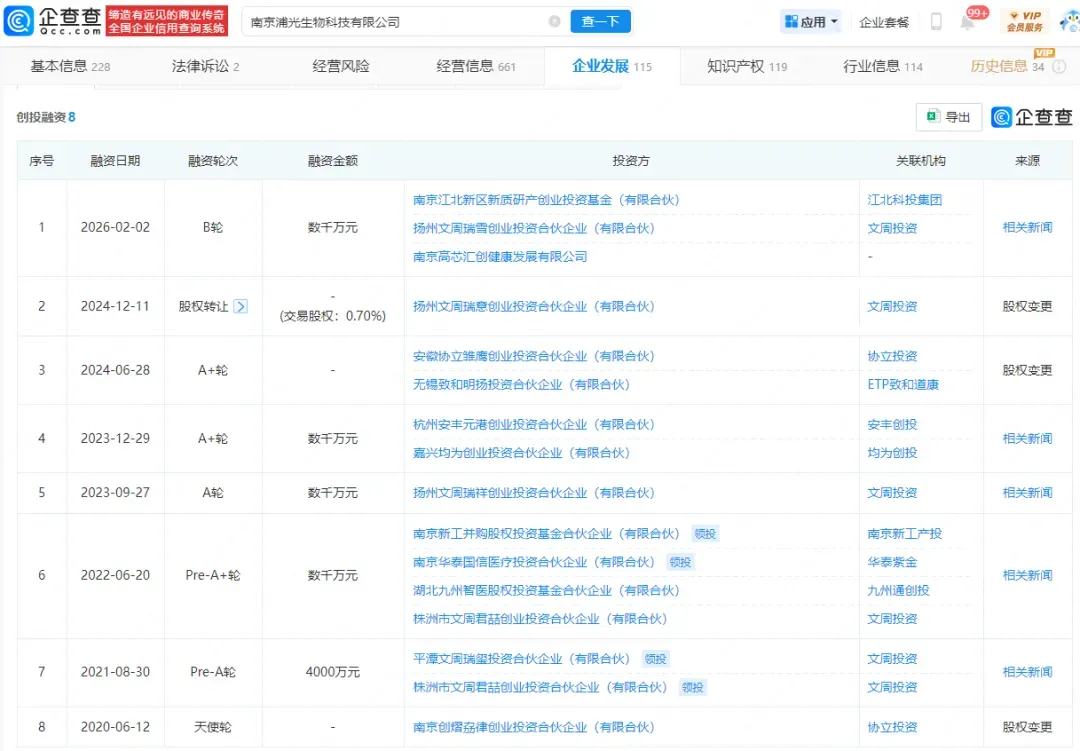Switch to the 经营信息 tab

click(476, 67)
